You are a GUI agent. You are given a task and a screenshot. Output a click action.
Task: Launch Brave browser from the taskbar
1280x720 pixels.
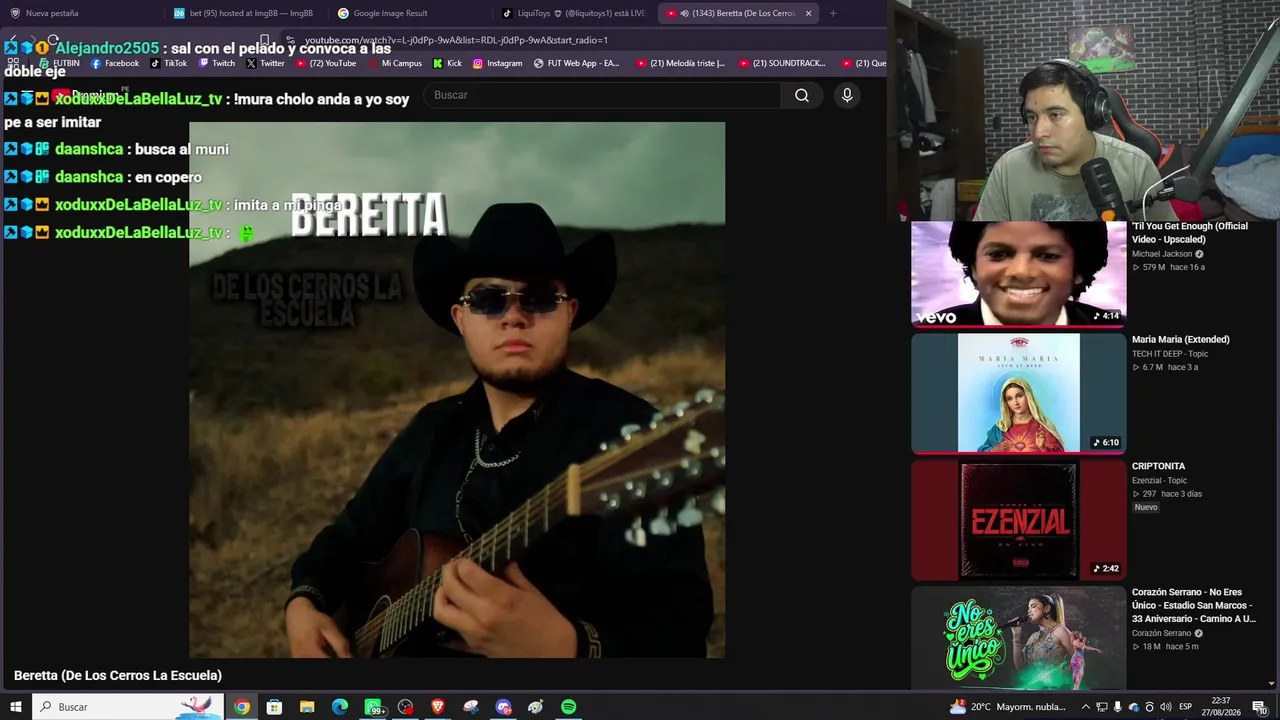click(438, 707)
